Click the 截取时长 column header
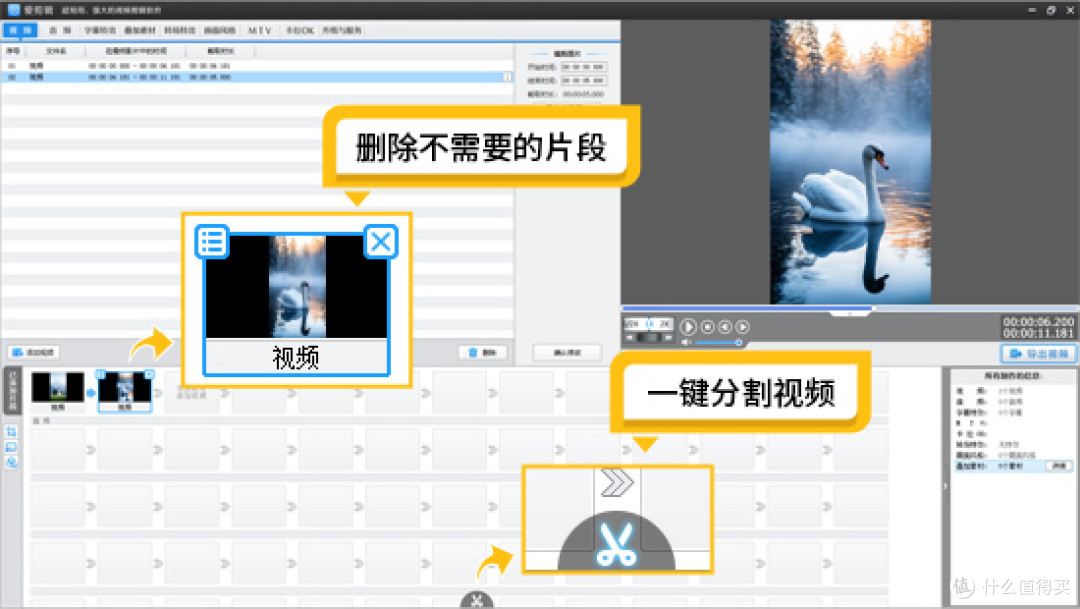 coord(220,51)
